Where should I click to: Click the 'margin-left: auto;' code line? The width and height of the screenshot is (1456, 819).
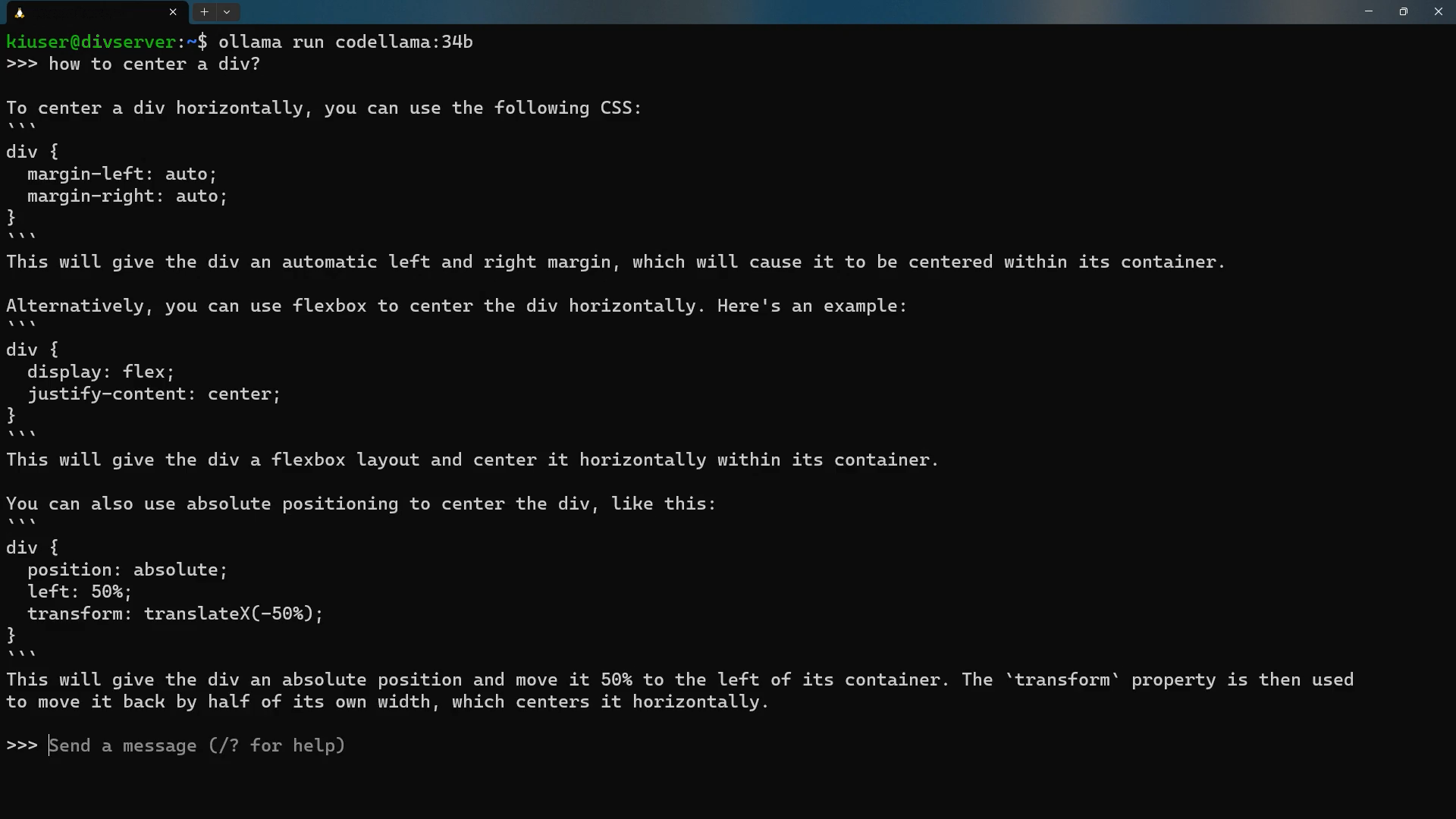tap(122, 174)
